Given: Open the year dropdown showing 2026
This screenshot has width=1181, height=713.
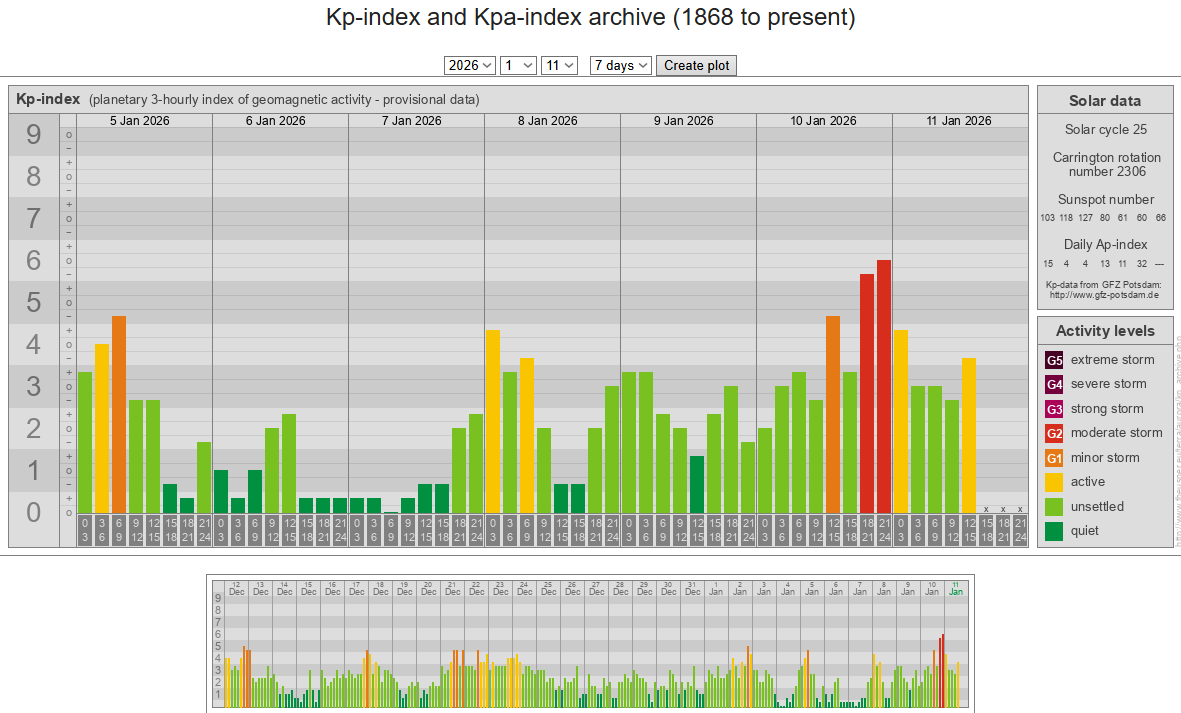Looking at the screenshot, I should pyautogui.click(x=470, y=65).
